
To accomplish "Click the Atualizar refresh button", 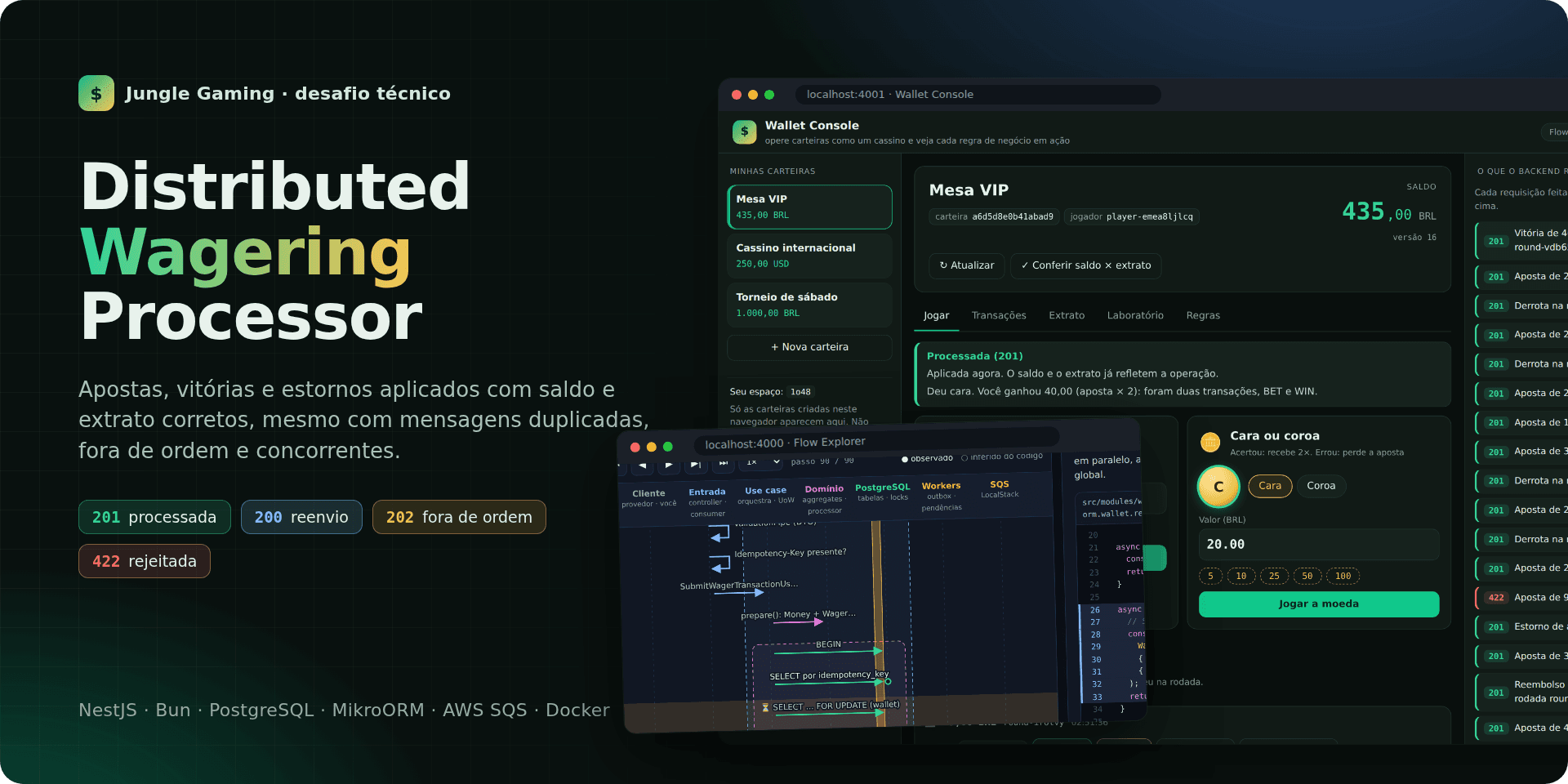I will pyautogui.click(x=967, y=265).
